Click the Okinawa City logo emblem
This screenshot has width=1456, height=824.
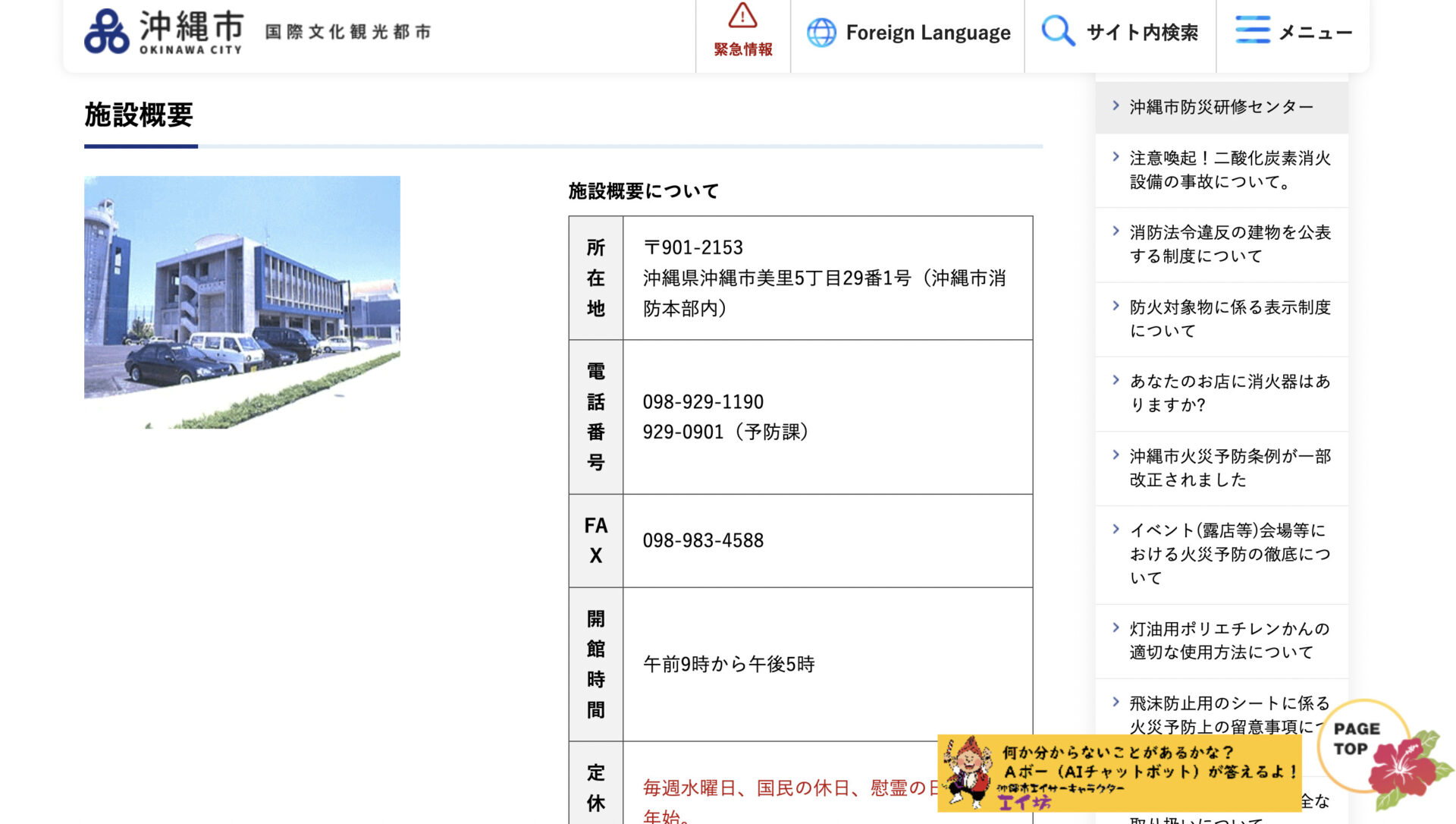pyautogui.click(x=107, y=32)
